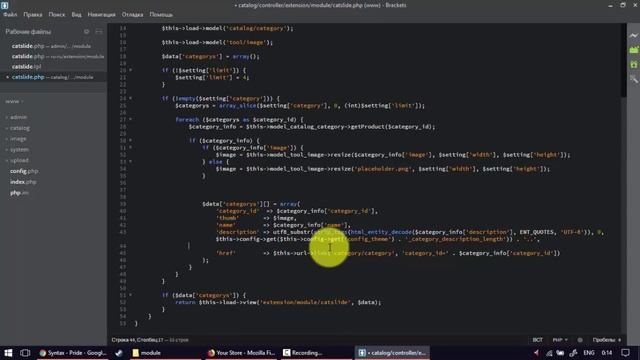Click the third green icon in right toolbar
Viewport: 640px width, 360px height.
click(x=633, y=64)
